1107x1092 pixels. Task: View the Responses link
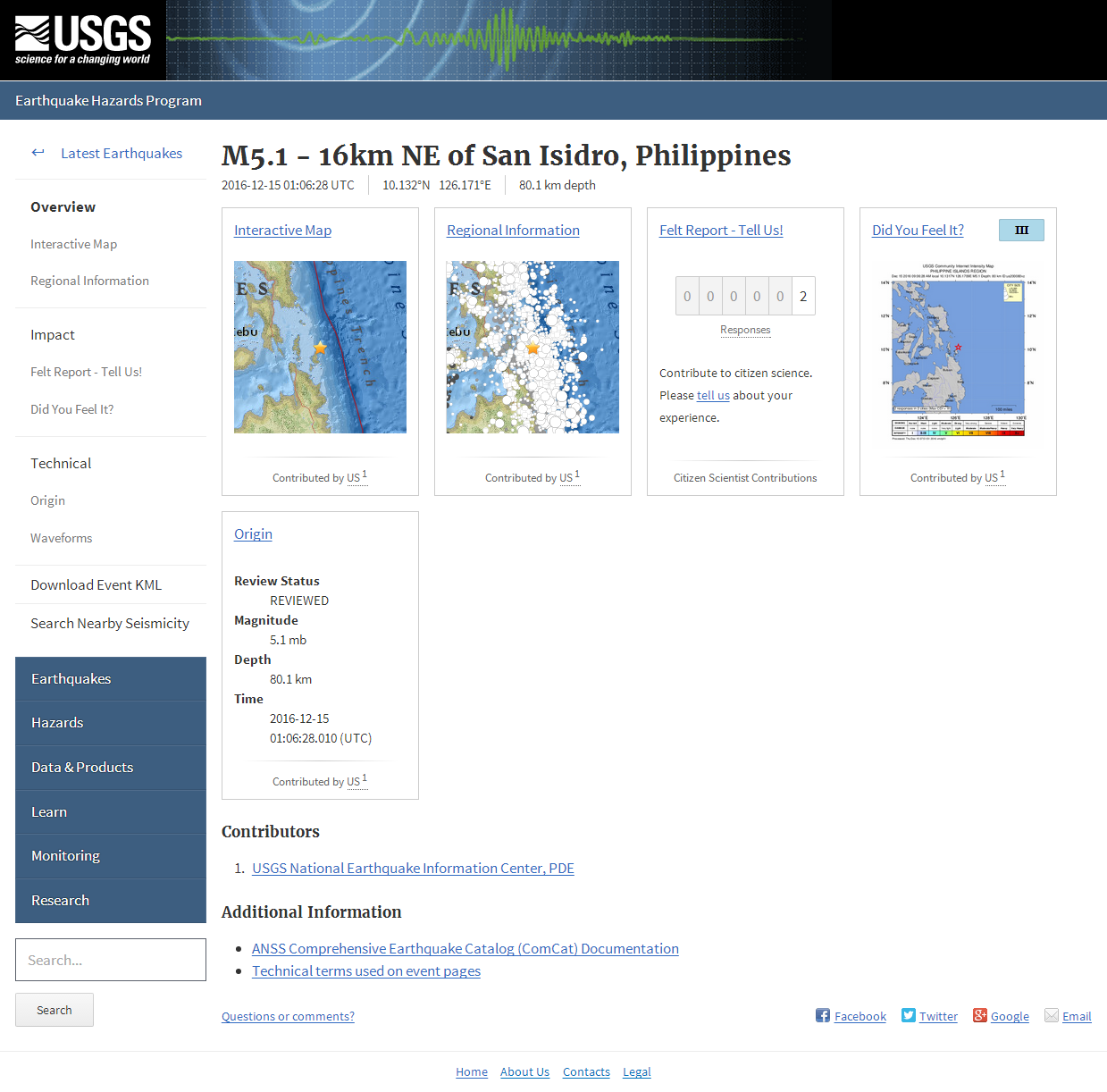click(745, 330)
